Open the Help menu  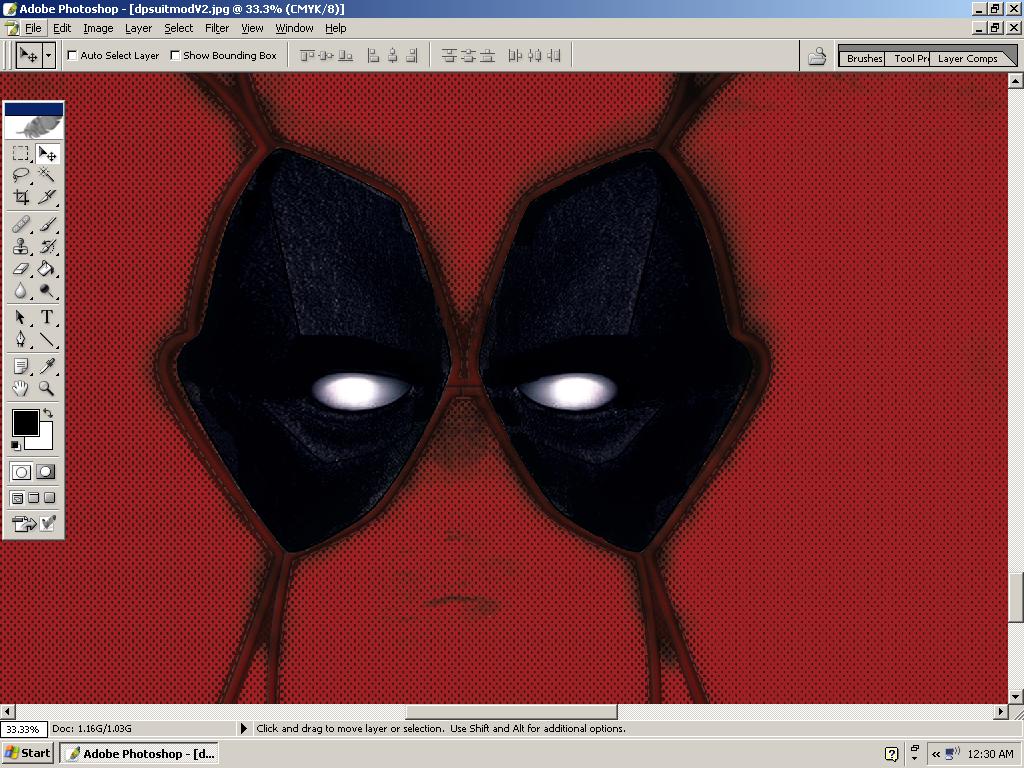(336, 28)
